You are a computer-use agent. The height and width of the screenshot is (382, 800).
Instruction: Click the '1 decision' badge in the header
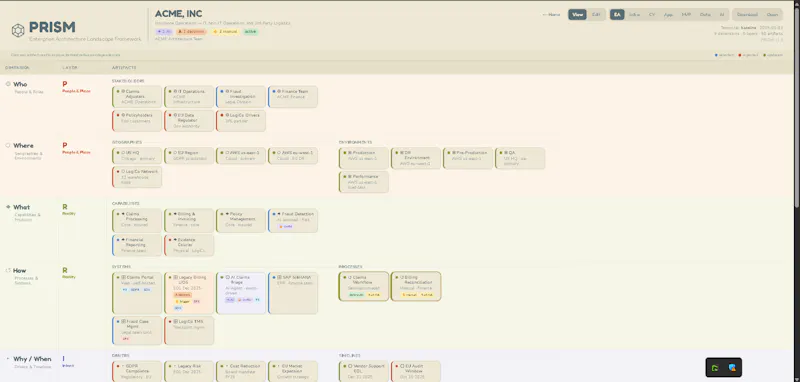pos(191,32)
